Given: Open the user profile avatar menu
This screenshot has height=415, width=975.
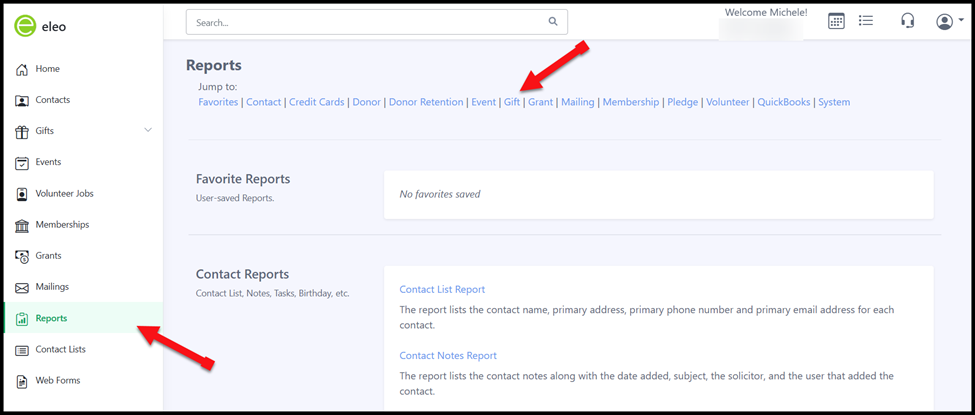Looking at the screenshot, I should (950, 22).
